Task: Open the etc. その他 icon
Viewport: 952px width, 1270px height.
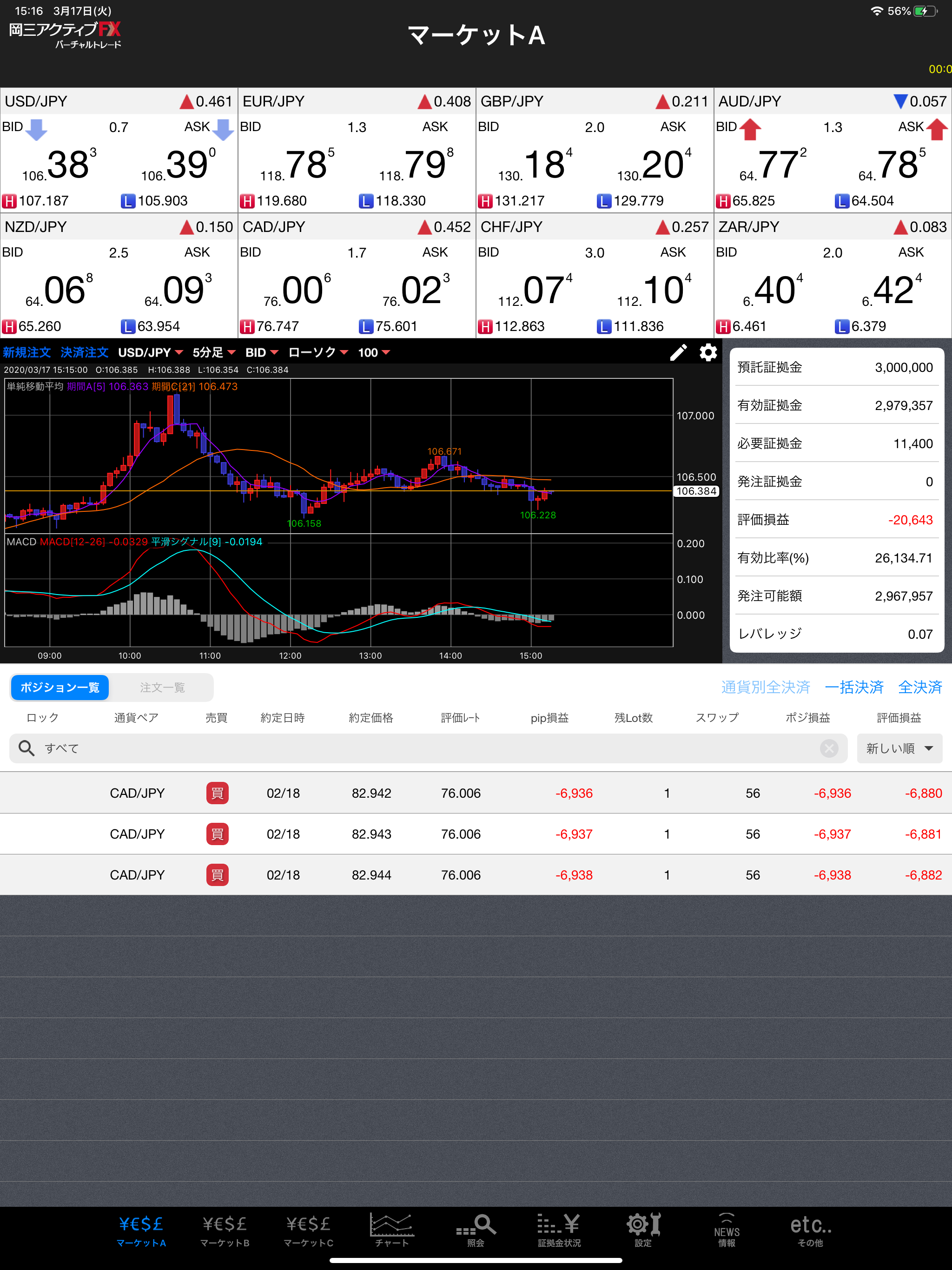Action: (810, 1230)
